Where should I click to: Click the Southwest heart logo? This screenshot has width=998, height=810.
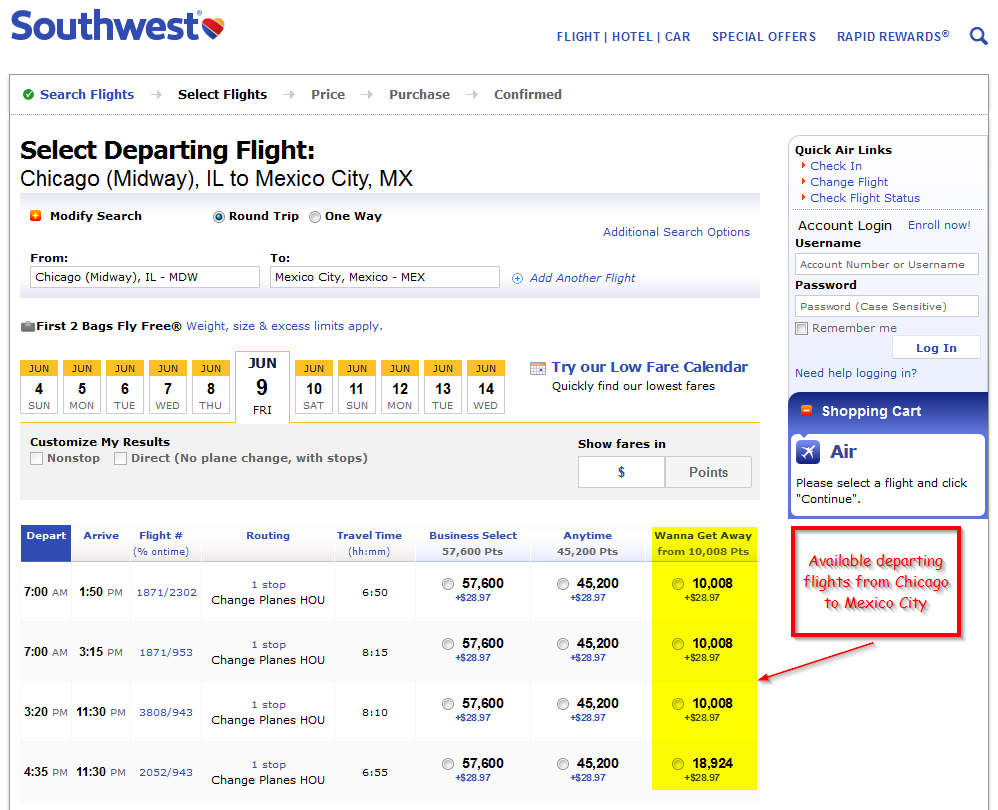pyautogui.click(x=213, y=27)
